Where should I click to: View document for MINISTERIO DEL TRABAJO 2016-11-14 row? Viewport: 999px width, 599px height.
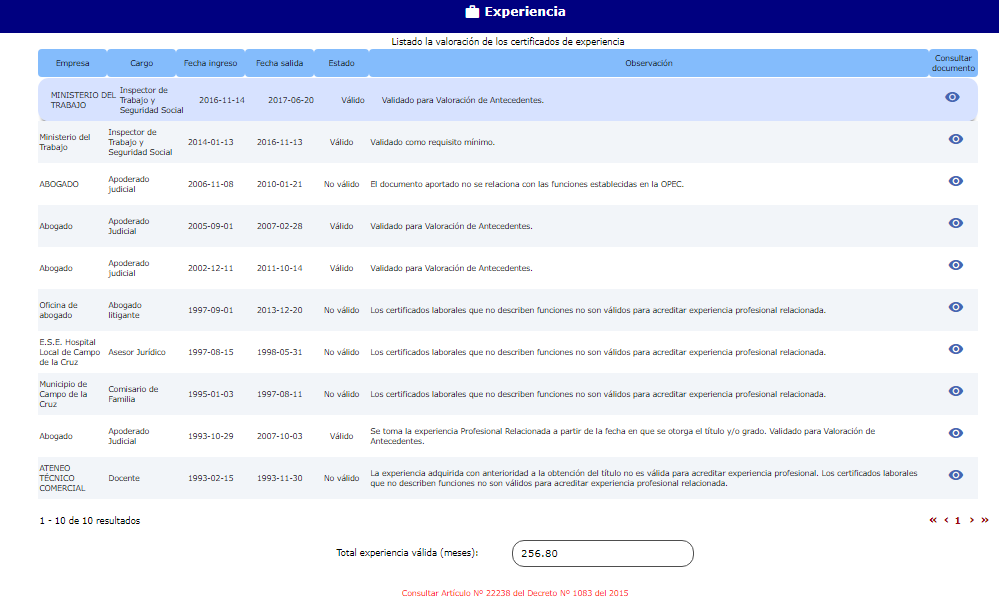click(x=952, y=97)
